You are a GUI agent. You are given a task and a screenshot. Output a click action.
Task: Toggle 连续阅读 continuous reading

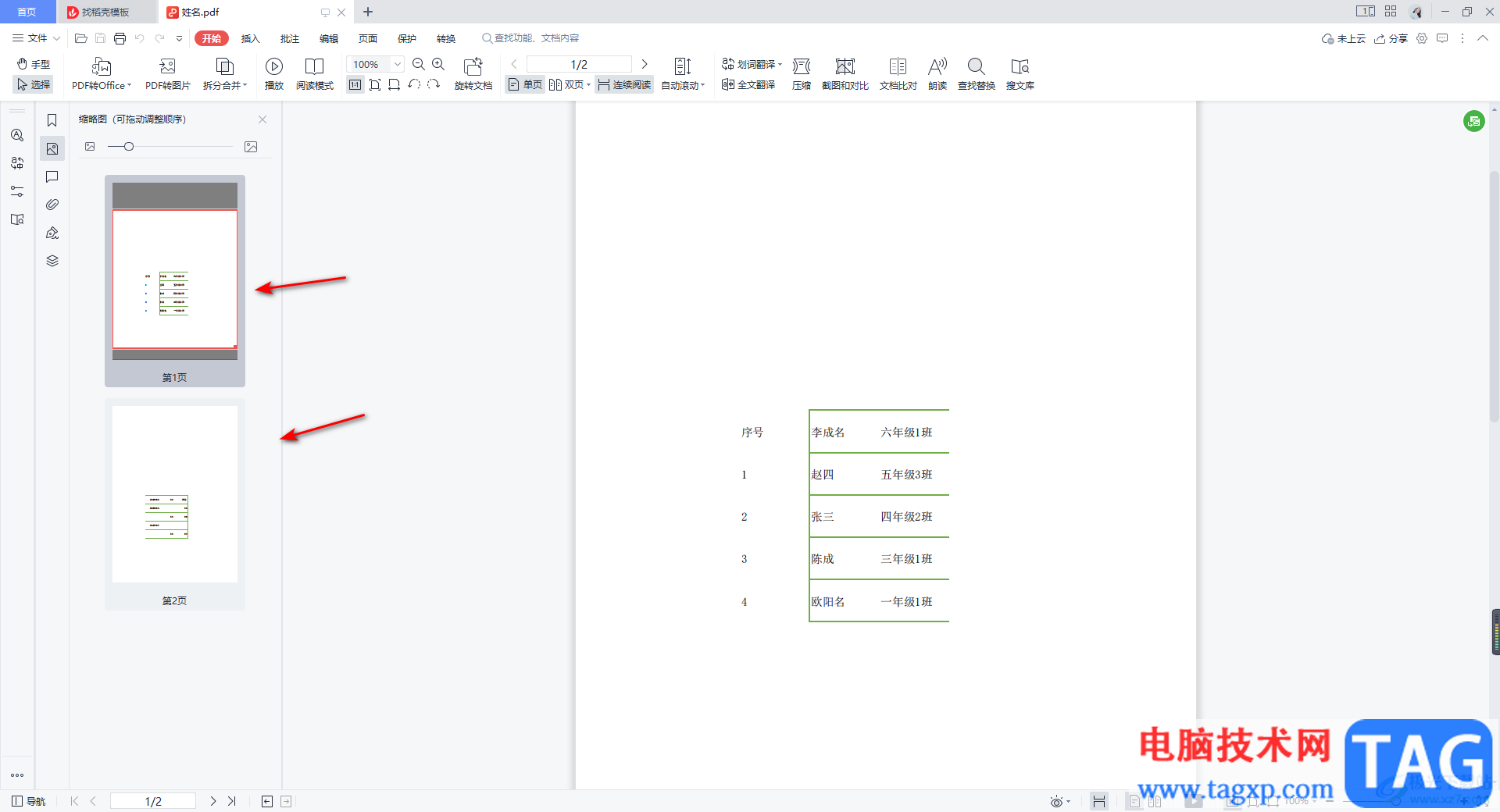click(x=624, y=84)
